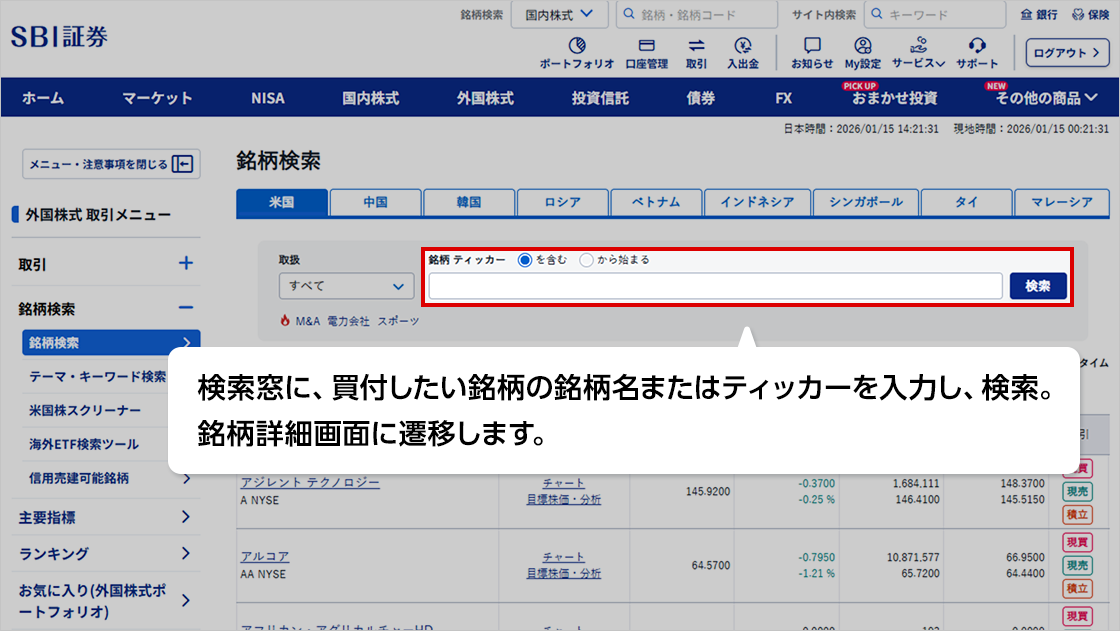Click the ticker search input field

pyautogui.click(x=715, y=286)
